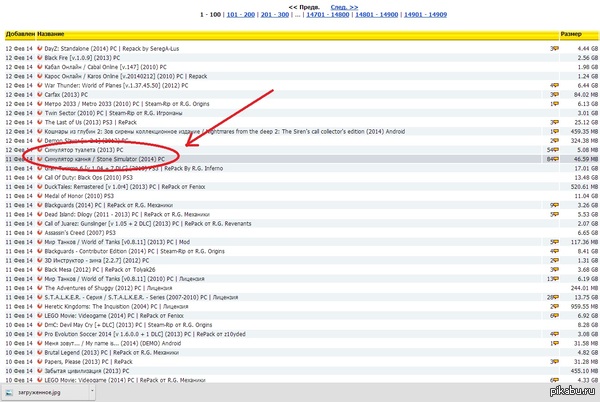Open the Call of Juarez: Gunslinger title

coord(148,224)
